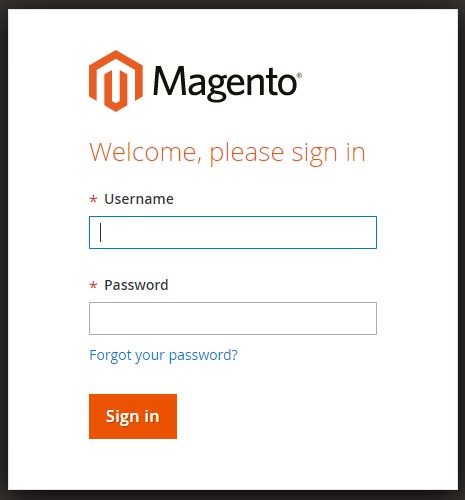
Task: Click the word 'password?' in the Forgot link
Action: coord(203,356)
